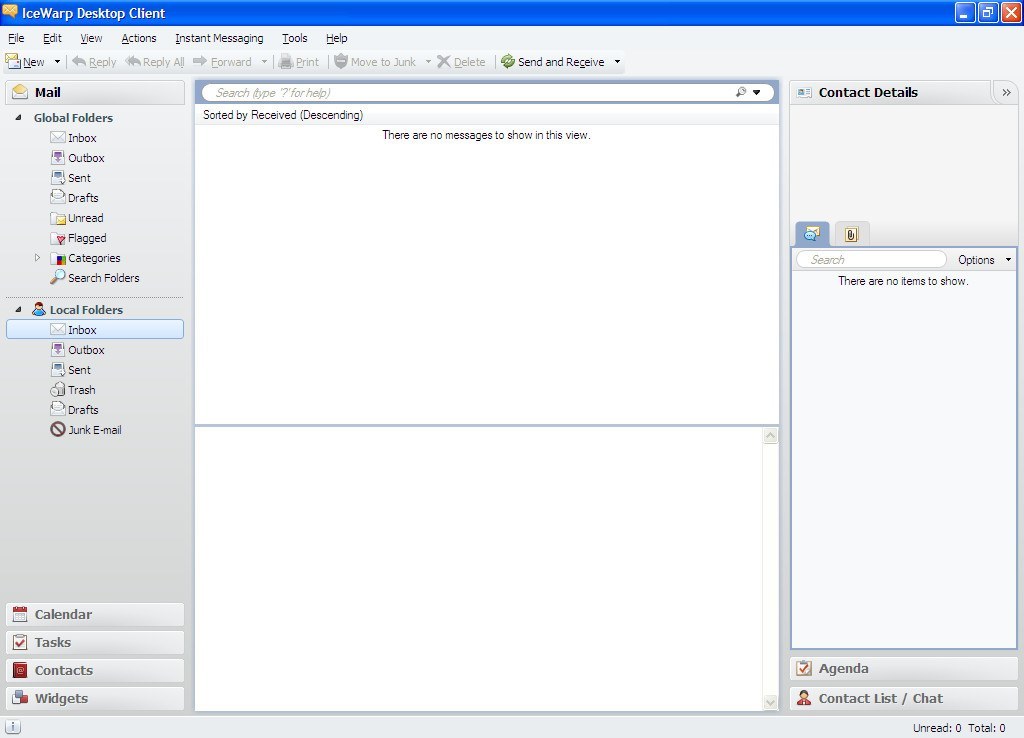The image size is (1024, 738).
Task: Click Move to Junk in toolbar
Action: tap(375, 62)
